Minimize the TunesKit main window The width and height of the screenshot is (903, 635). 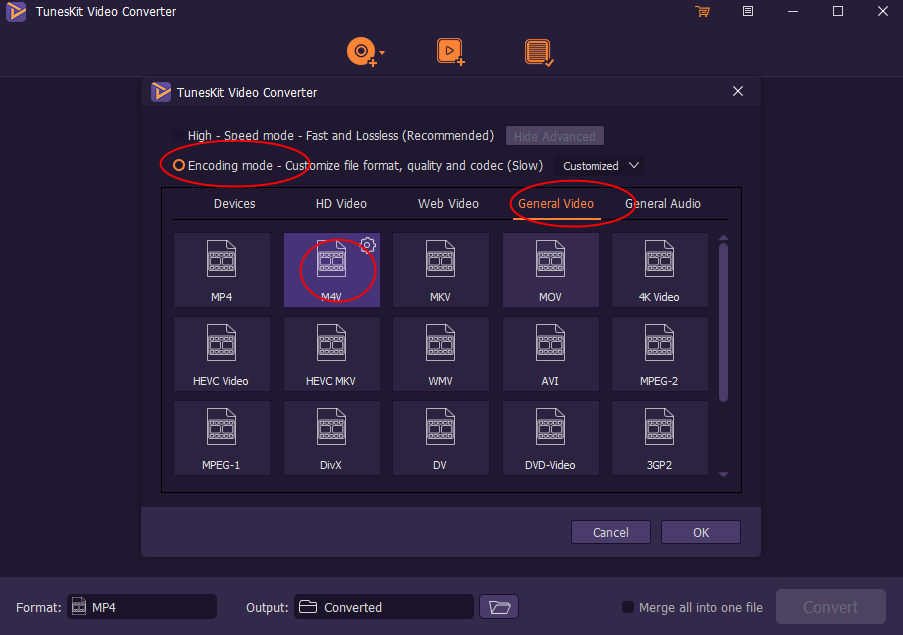[x=793, y=12]
